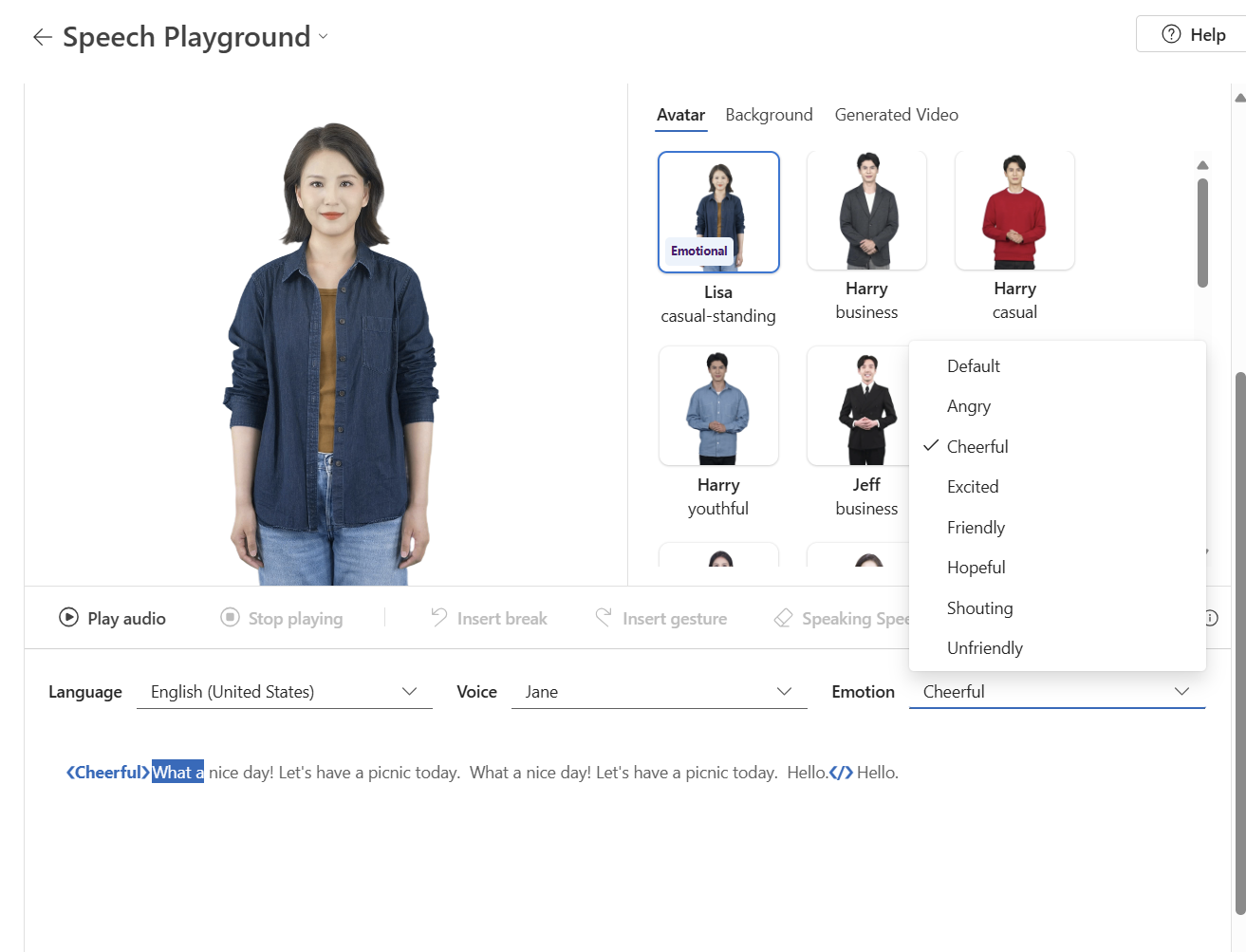Choose Angry from the emotion list
The image size is (1246, 952).
coord(968,406)
